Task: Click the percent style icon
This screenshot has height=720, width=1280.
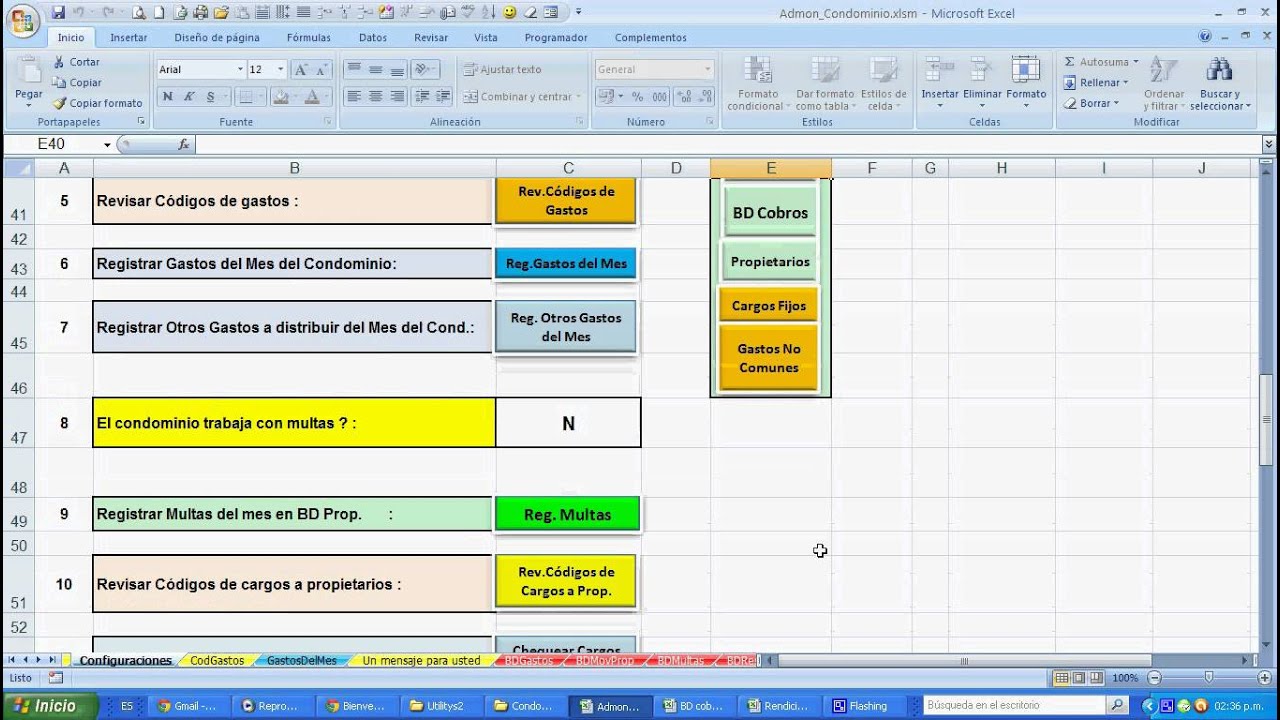Action: (x=637, y=97)
